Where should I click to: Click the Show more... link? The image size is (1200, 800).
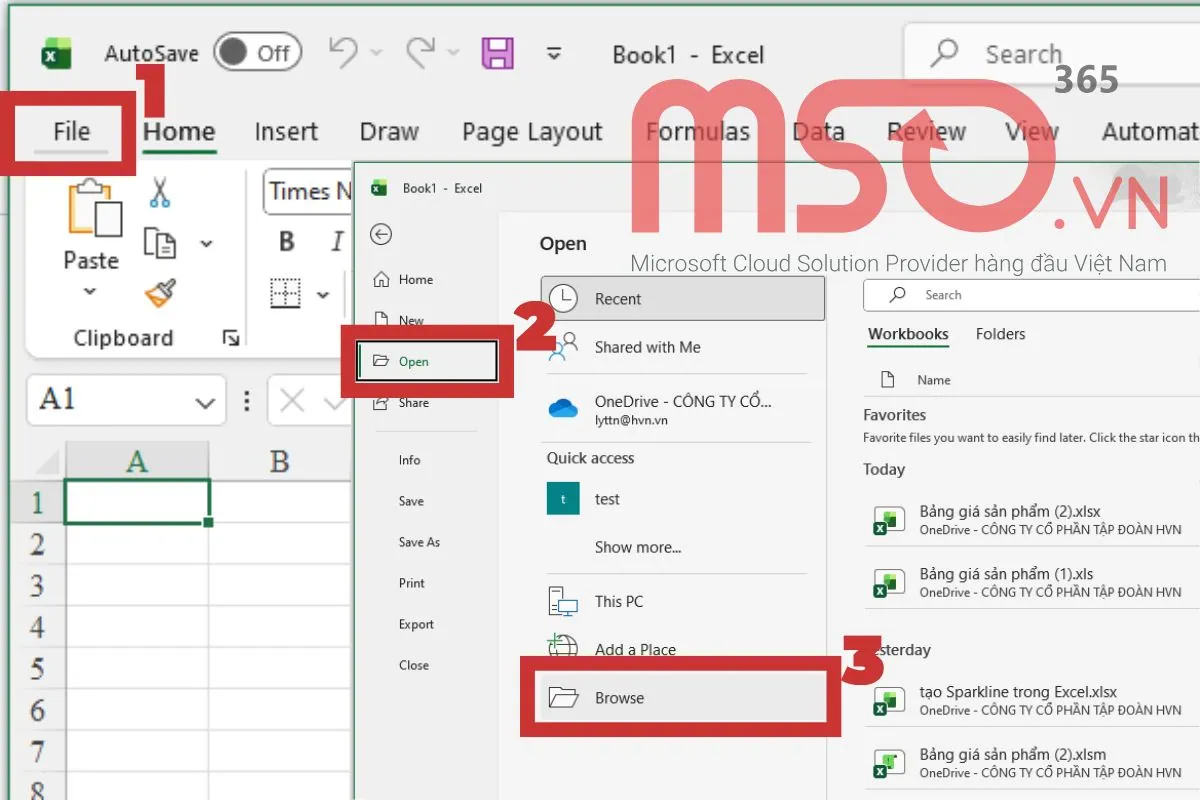(x=638, y=547)
